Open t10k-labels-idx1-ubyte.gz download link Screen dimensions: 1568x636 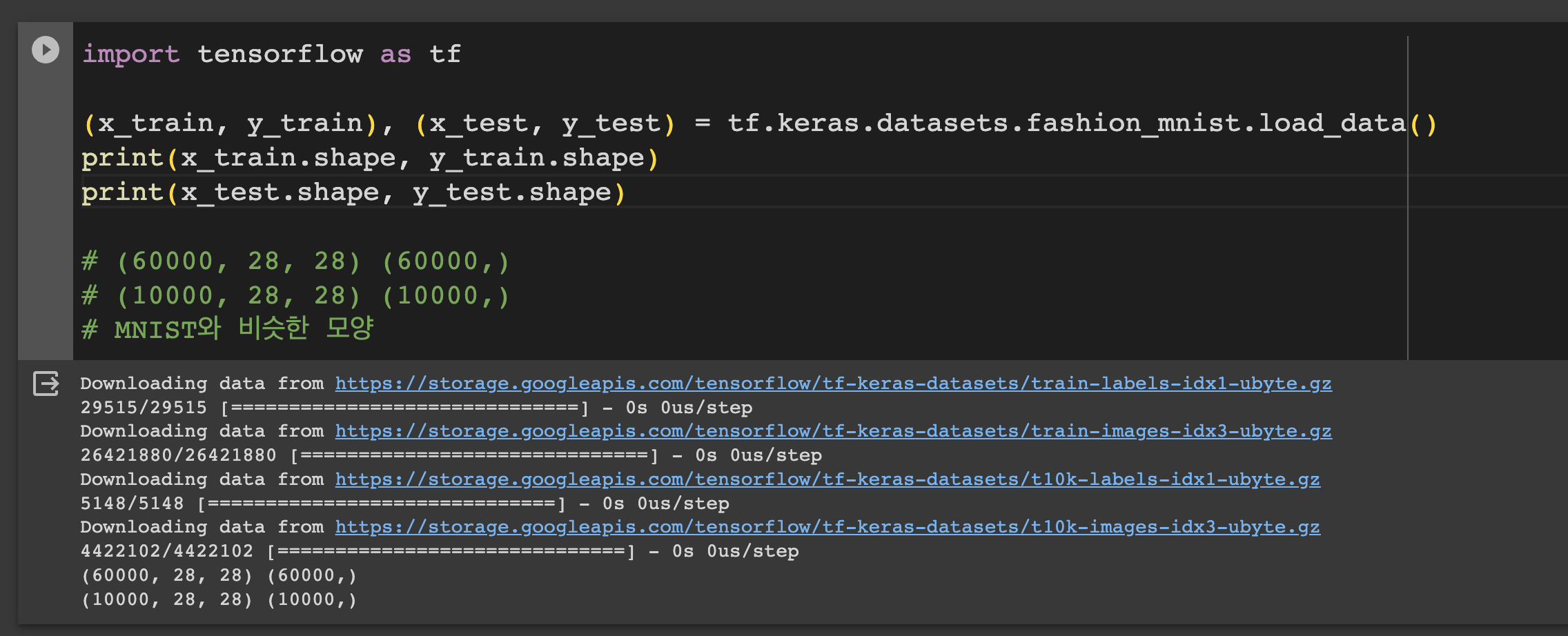point(827,479)
